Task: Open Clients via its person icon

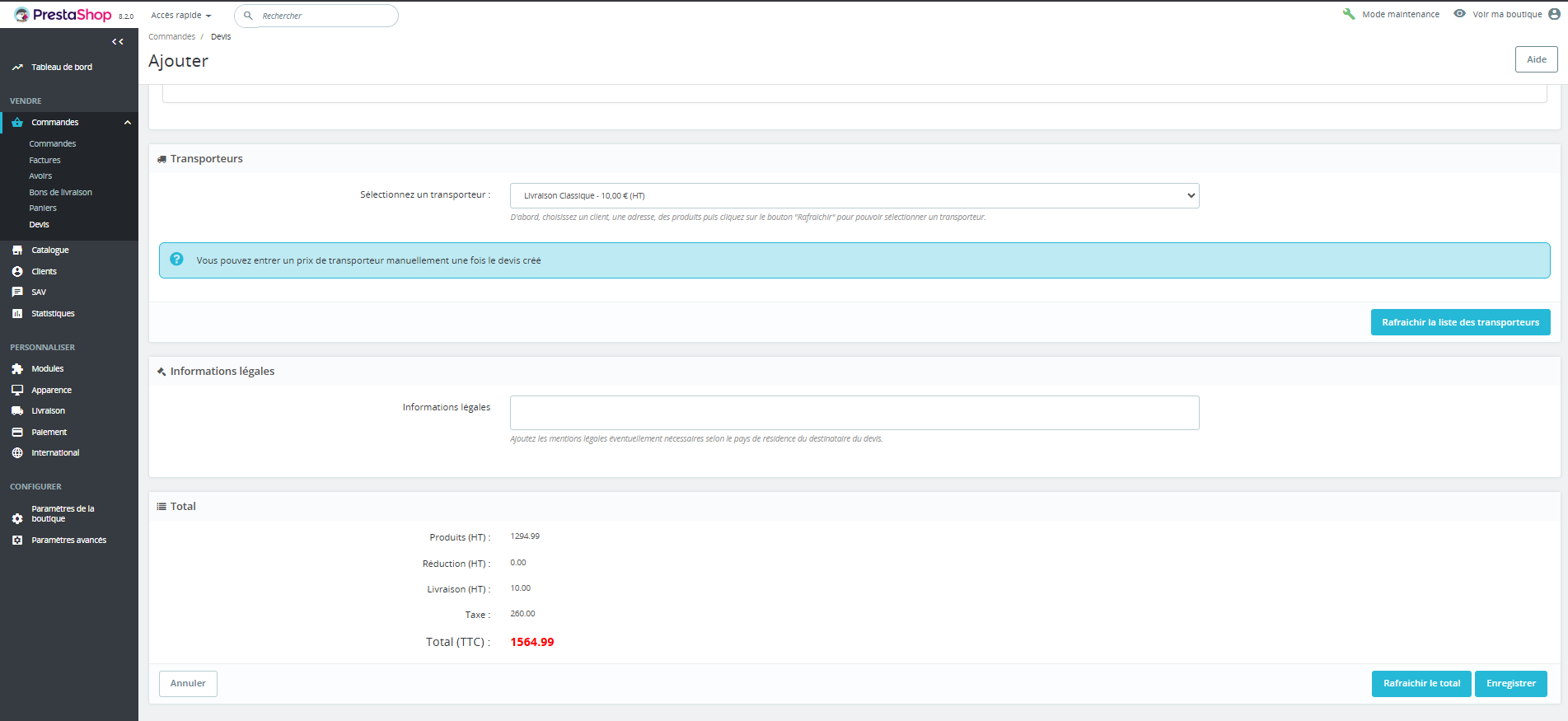Action: [x=17, y=272]
